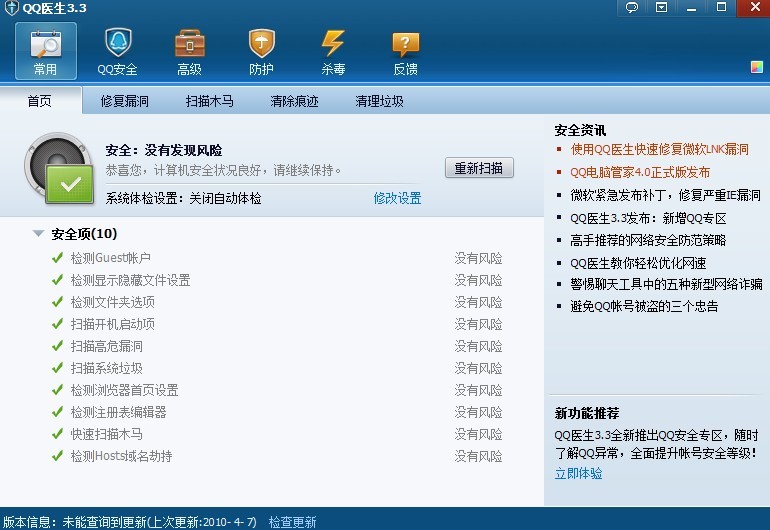Select the 扫描高危漏洞 security item
Screen dimensions: 770x530
tap(107, 346)
